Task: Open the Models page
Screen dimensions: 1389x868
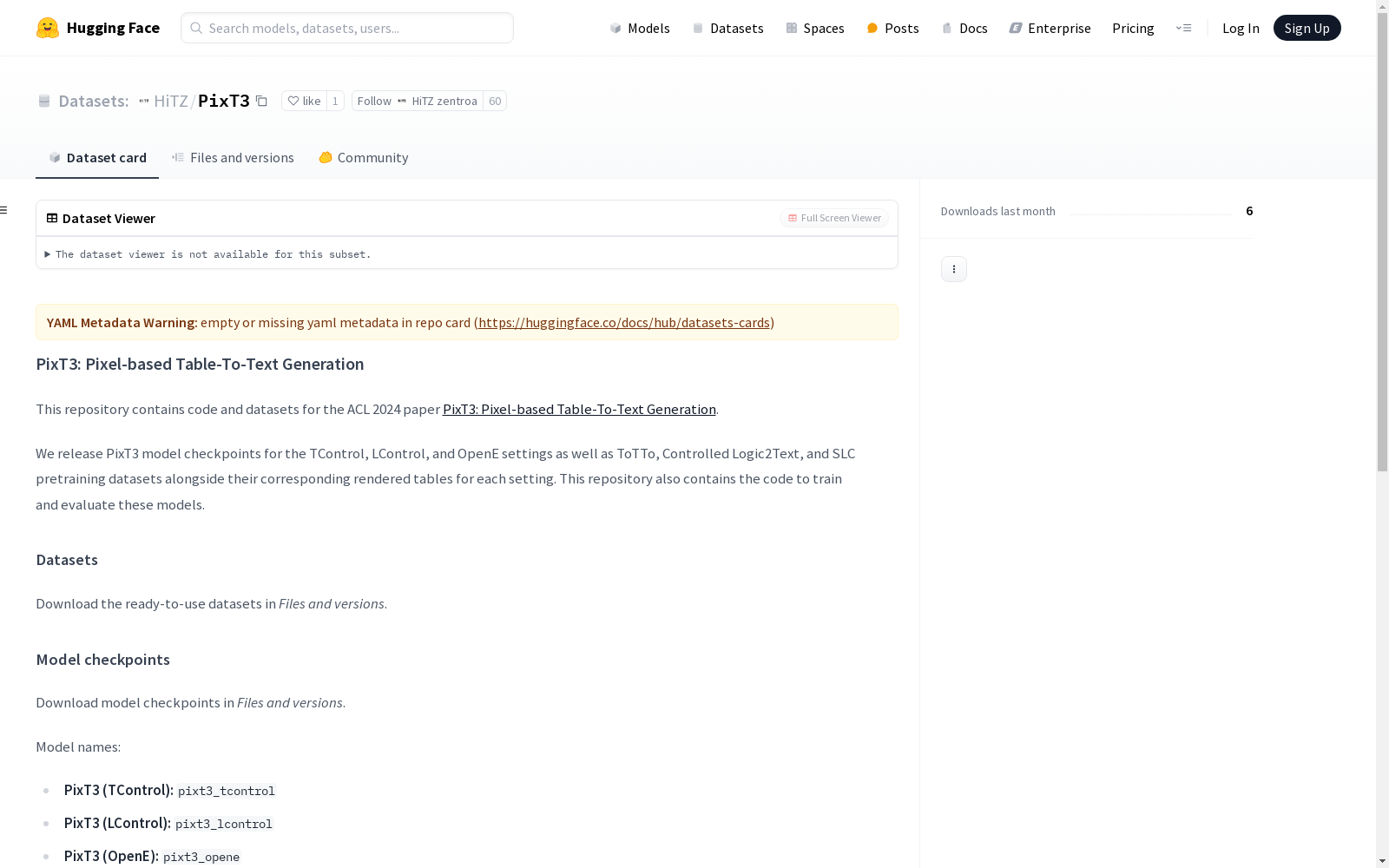Action: (640, 28)
